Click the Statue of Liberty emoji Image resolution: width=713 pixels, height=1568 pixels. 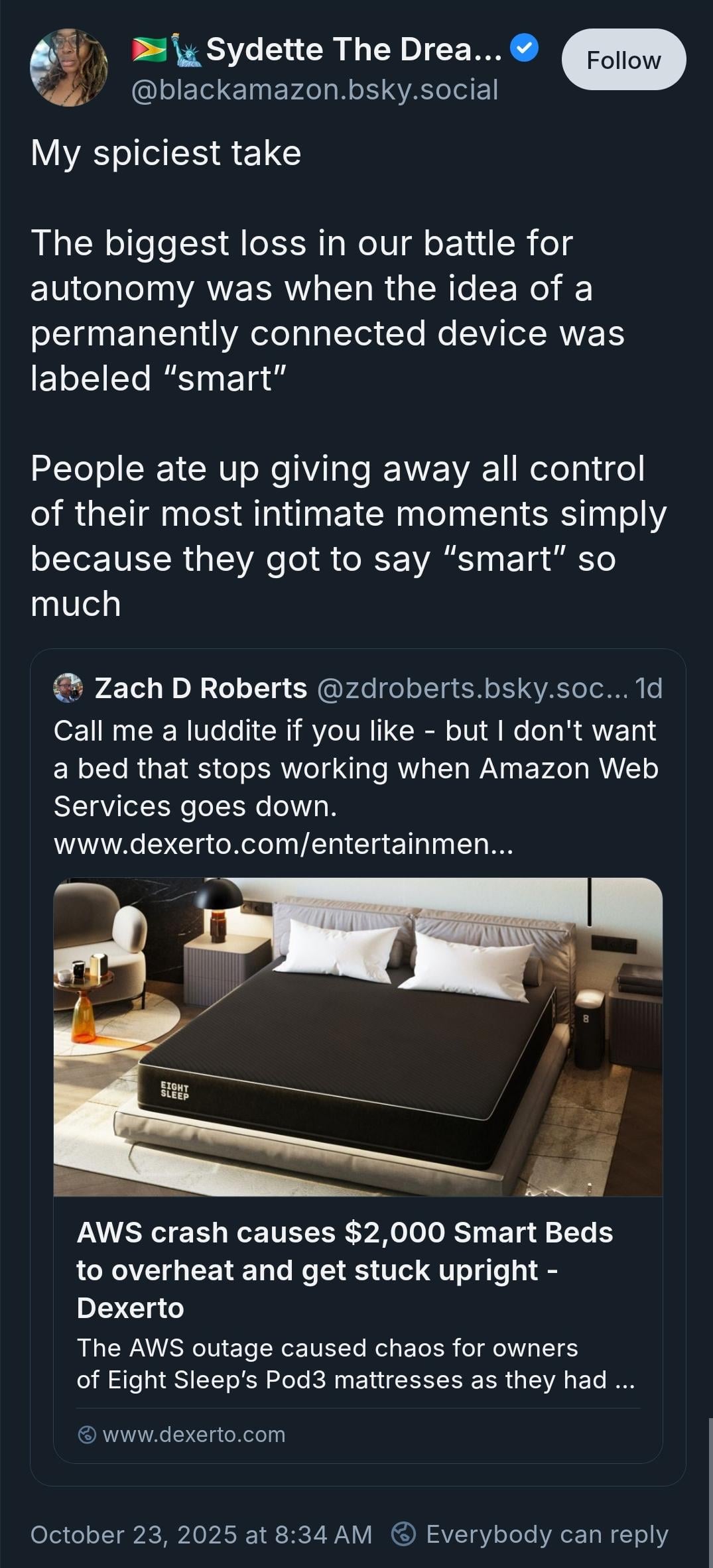[186, 49]
